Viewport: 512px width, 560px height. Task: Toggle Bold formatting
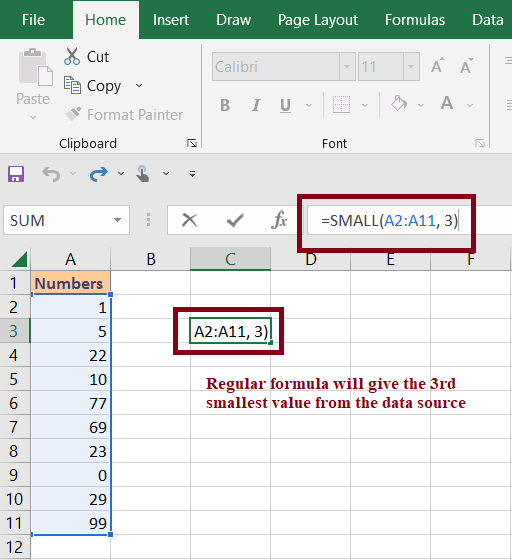pyautogui.click(x=225, y=105)
